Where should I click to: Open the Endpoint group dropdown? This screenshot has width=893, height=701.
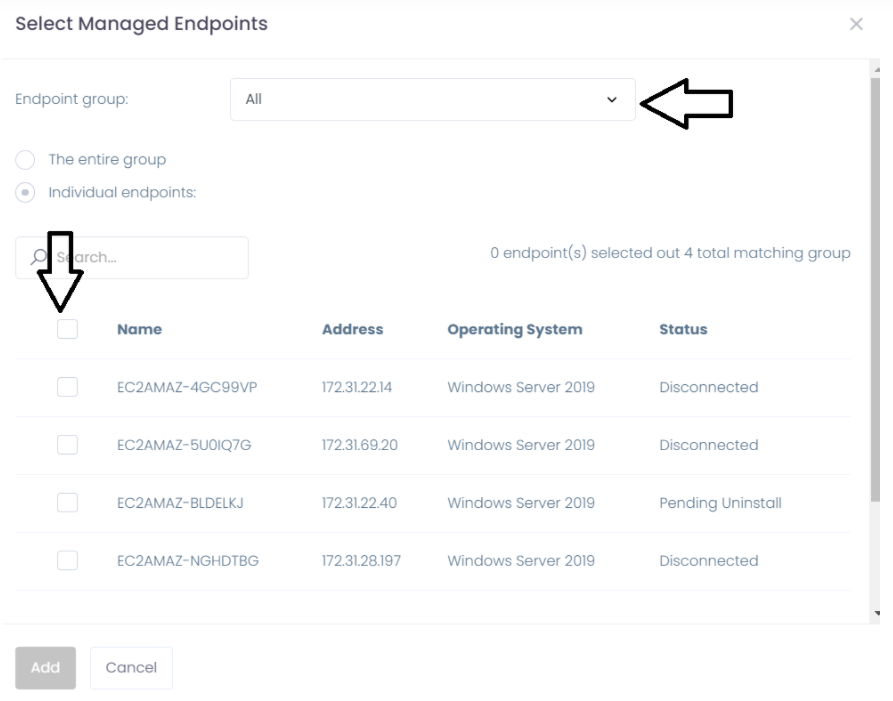tap(432, 100)
